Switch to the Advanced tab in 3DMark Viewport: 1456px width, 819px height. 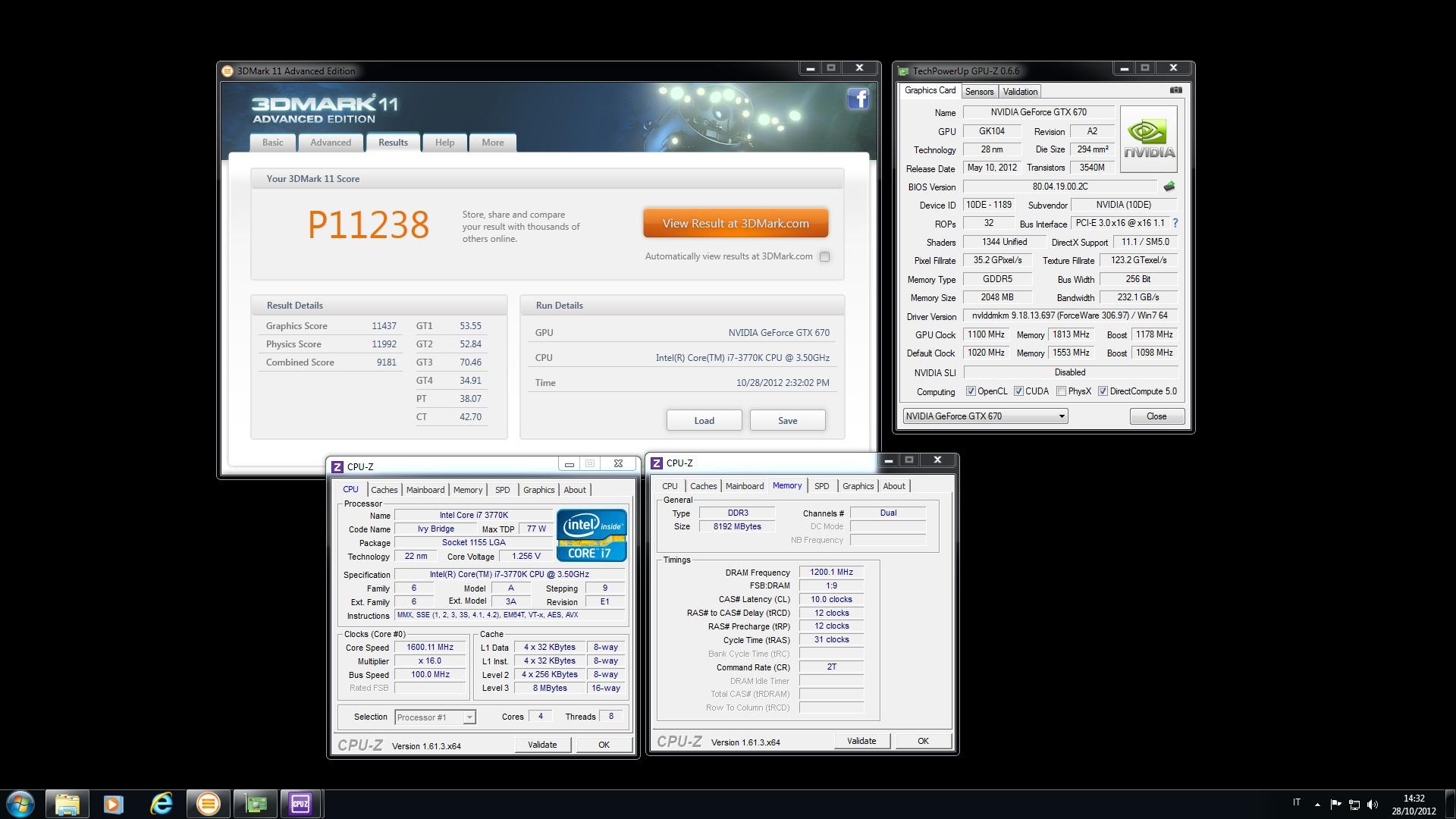(x=331, y=143)
